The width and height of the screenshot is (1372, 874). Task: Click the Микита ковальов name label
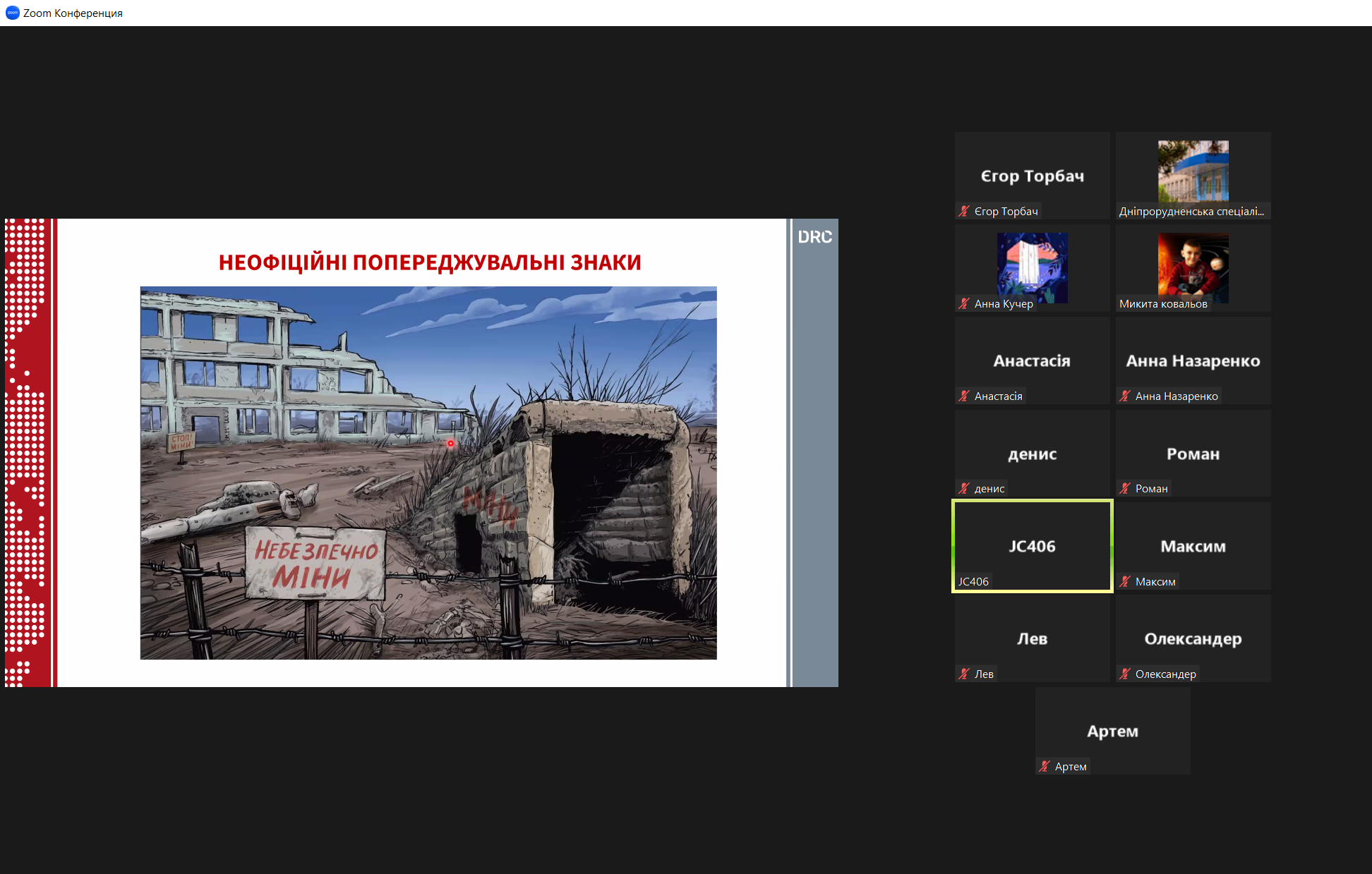[1163, 303]
